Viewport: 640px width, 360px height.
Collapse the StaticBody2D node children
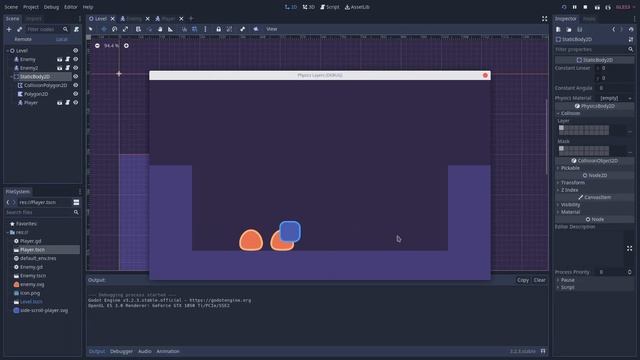click(x=11, y=77)
